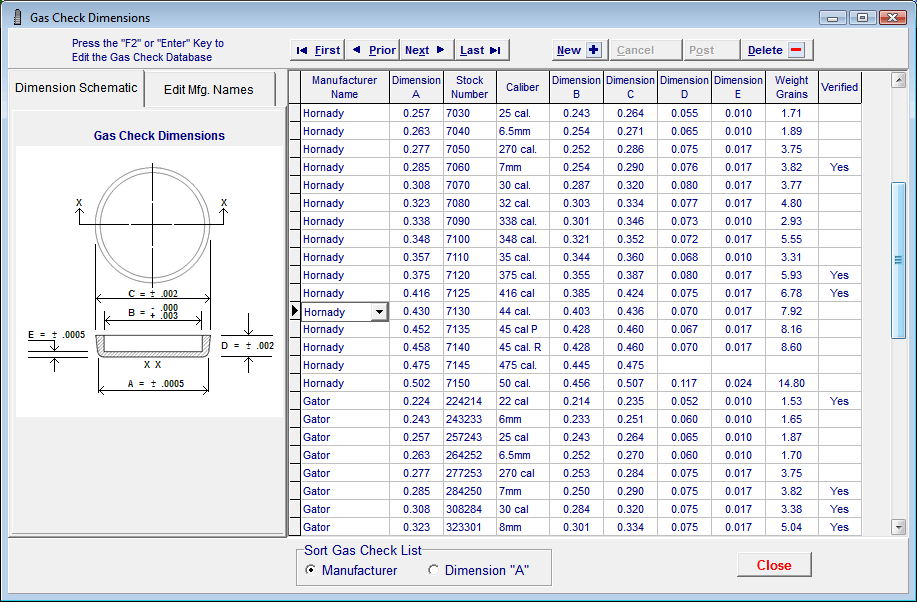Click row selector beside Hornady 7030
917x602 pixels.
tap(295, 113)
